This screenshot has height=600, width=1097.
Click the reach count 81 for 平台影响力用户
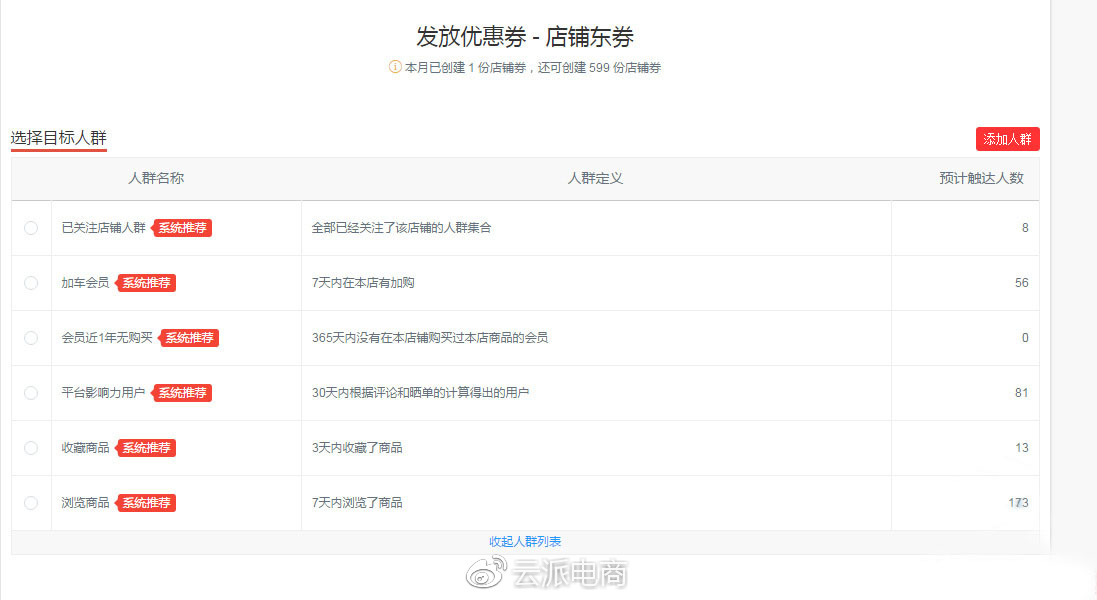tap(1021, 392)
